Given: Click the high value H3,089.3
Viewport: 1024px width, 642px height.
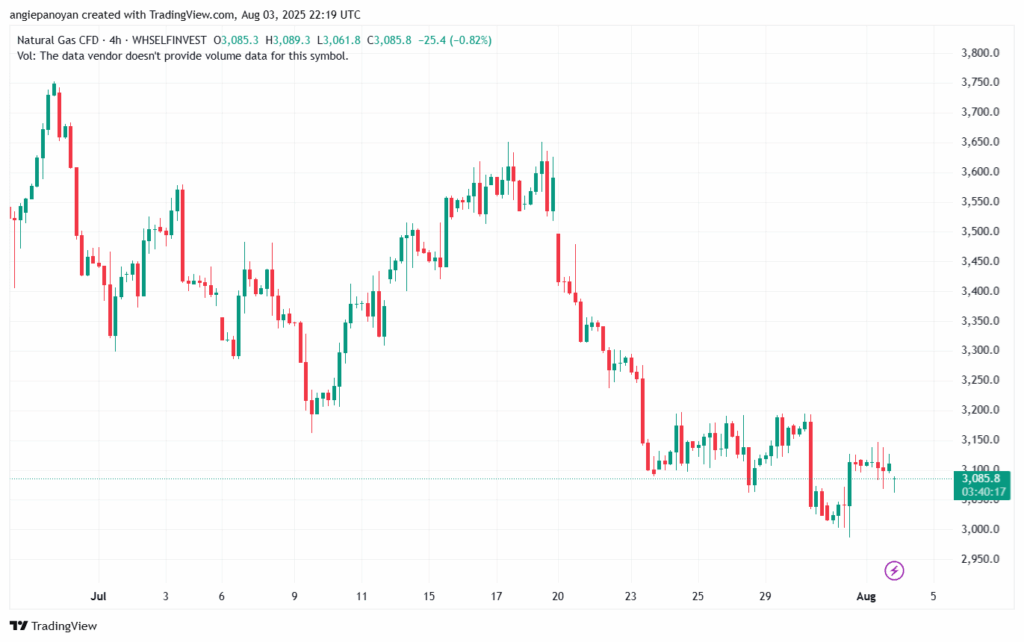Looking at the screenshot, I should coord(287,40).
